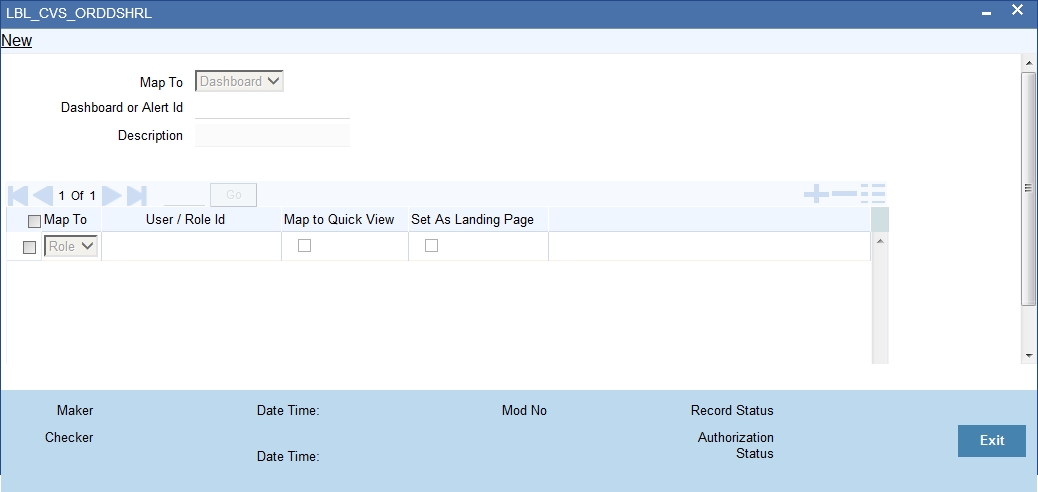Go to next page of grid records
Screen dimensions: 1038x492
112,195
